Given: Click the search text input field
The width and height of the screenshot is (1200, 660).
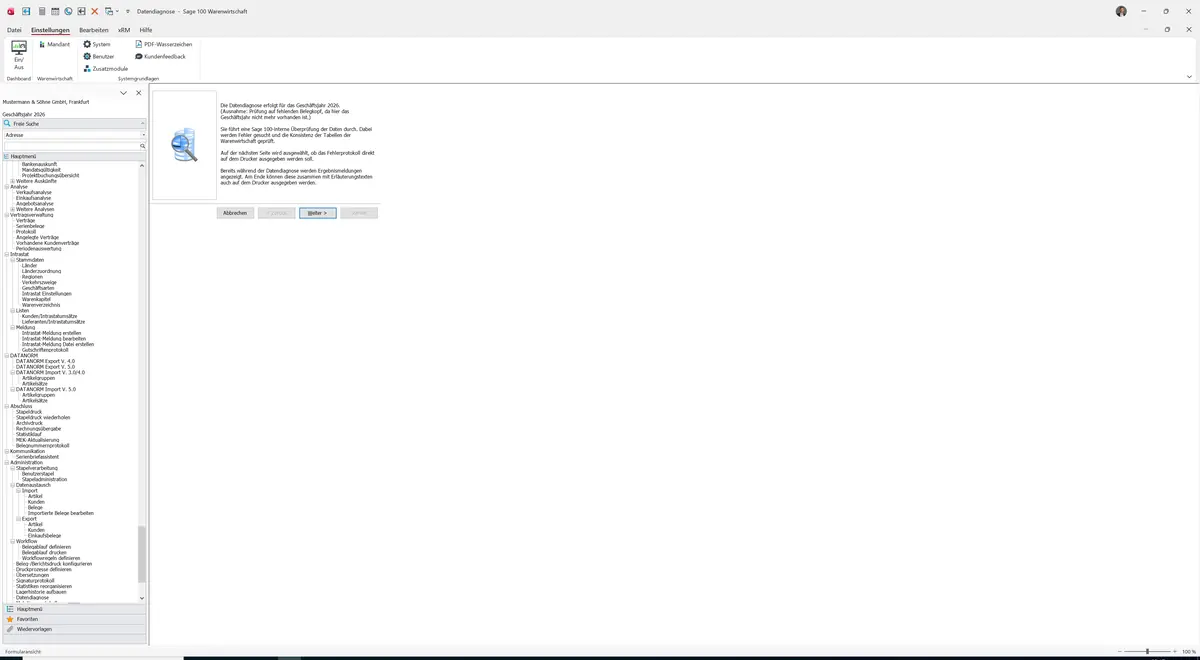Looking at the screenshot, I should [x=71, y=146].
